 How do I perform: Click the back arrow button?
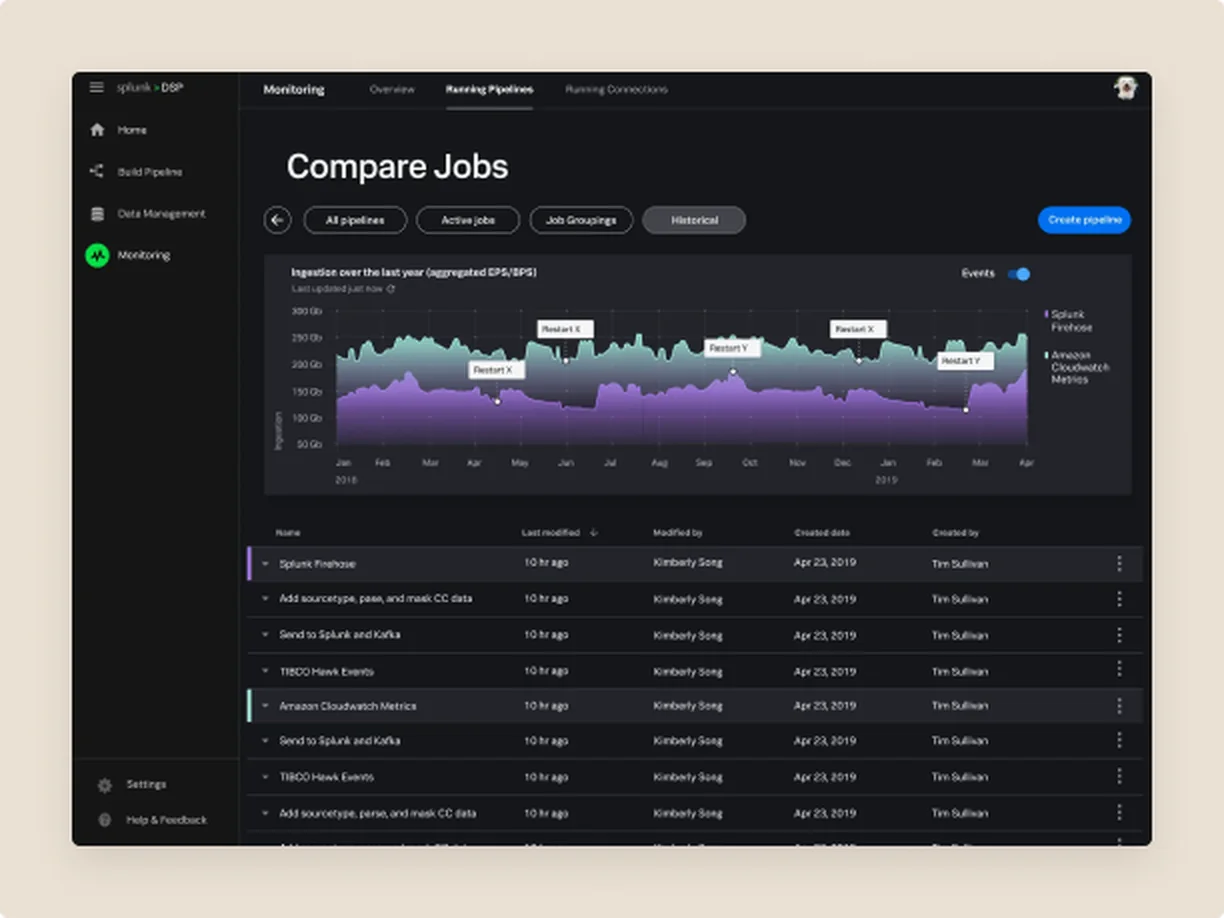(277, 220)
